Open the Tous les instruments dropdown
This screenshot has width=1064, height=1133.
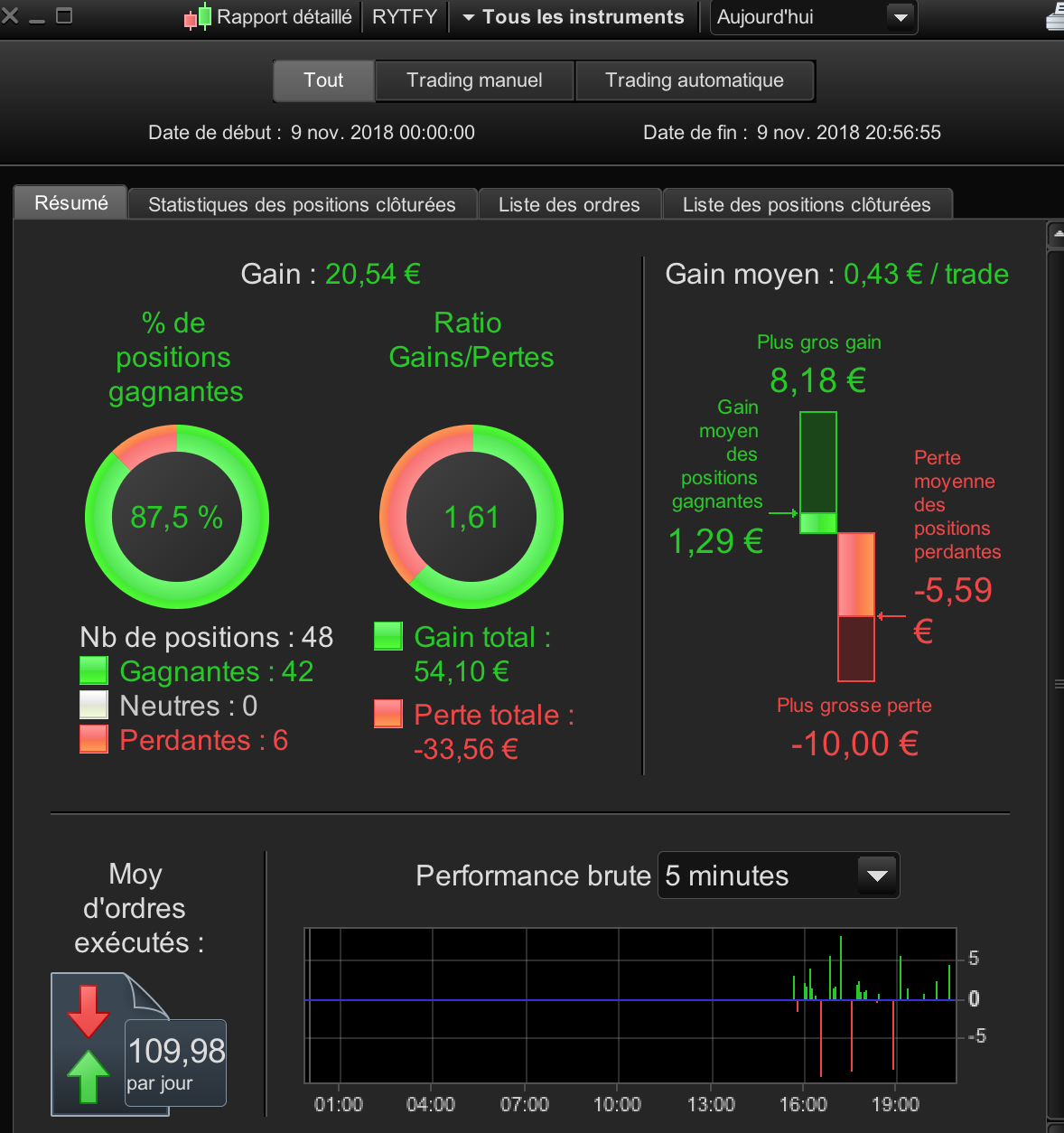[574, 17]
